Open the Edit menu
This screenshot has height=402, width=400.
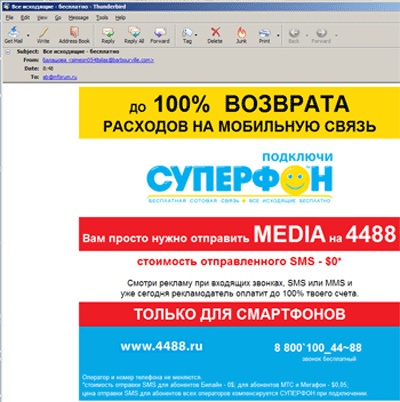coord(25,18)
